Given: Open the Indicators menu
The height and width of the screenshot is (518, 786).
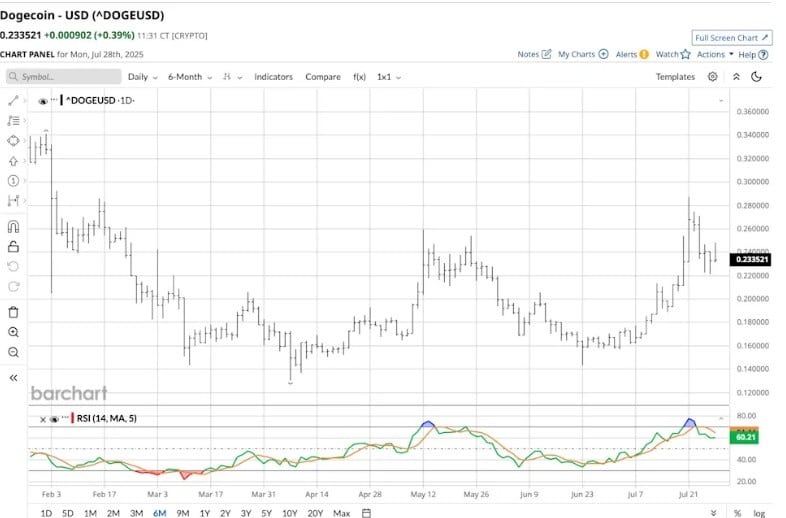Looking at the screenshot, I should (273, 77).
